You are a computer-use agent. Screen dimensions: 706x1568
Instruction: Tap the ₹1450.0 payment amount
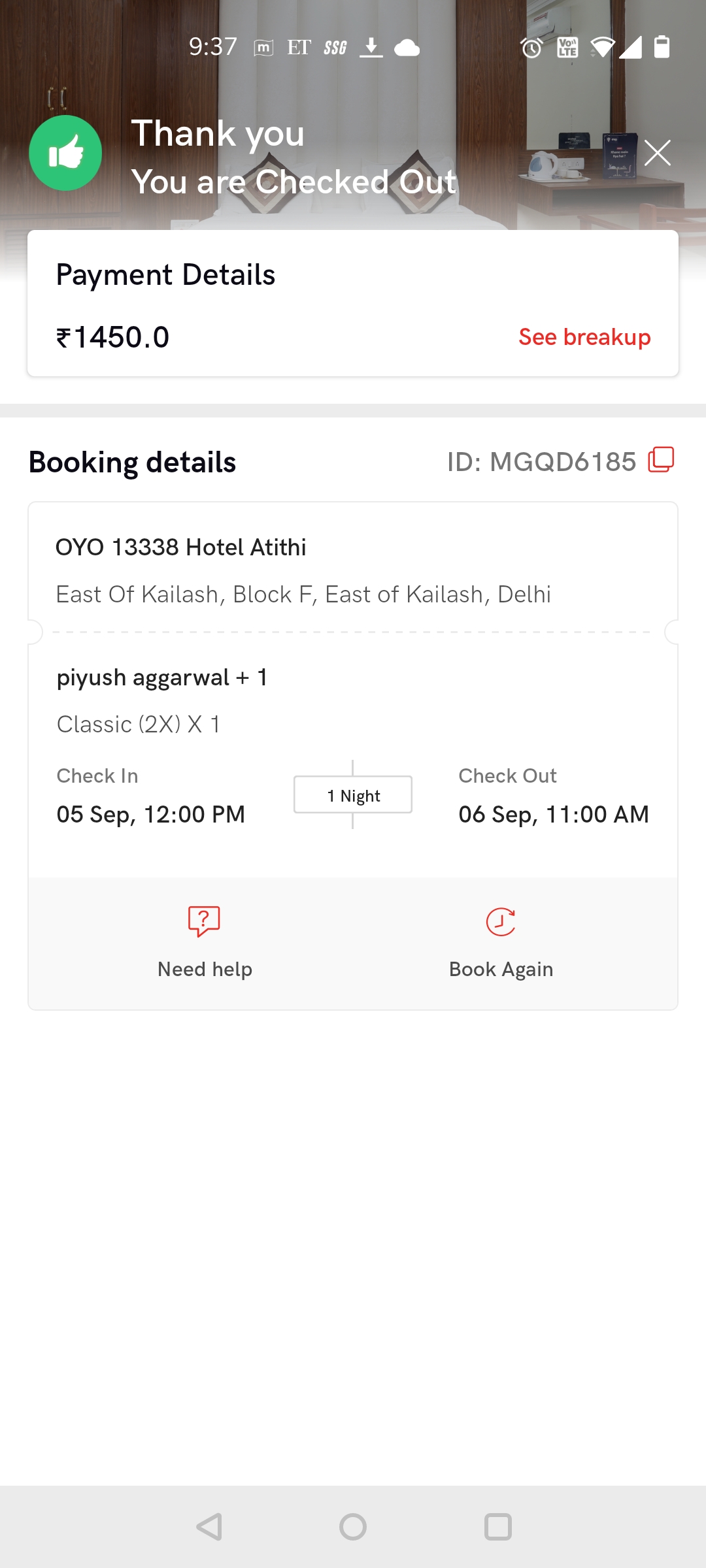pyautogui.click(x=113, y=337)
